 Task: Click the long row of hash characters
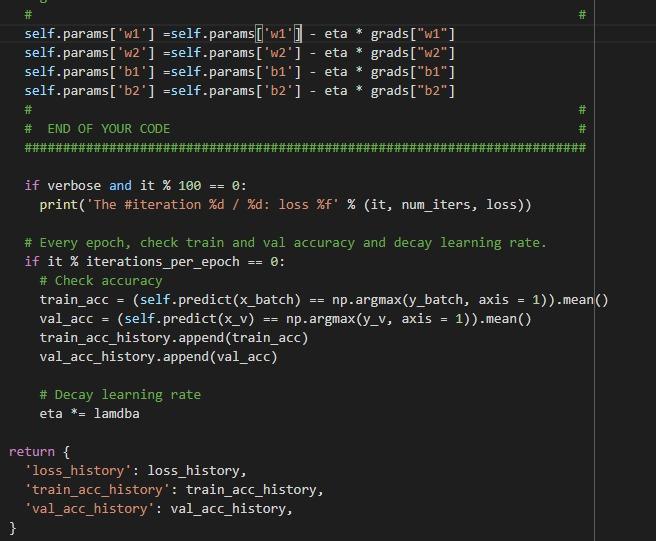click(305, 147)
